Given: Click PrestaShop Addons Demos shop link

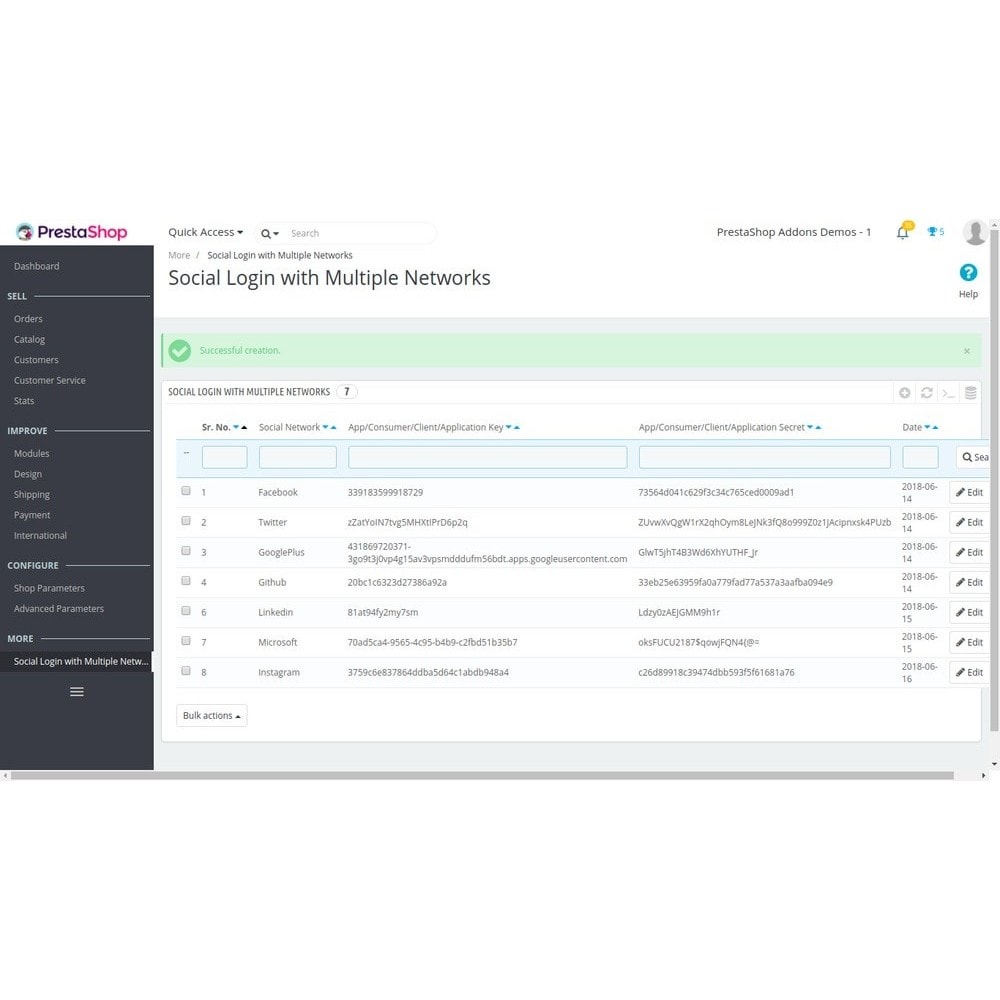Looking at the screenshot, I should 793,232.
